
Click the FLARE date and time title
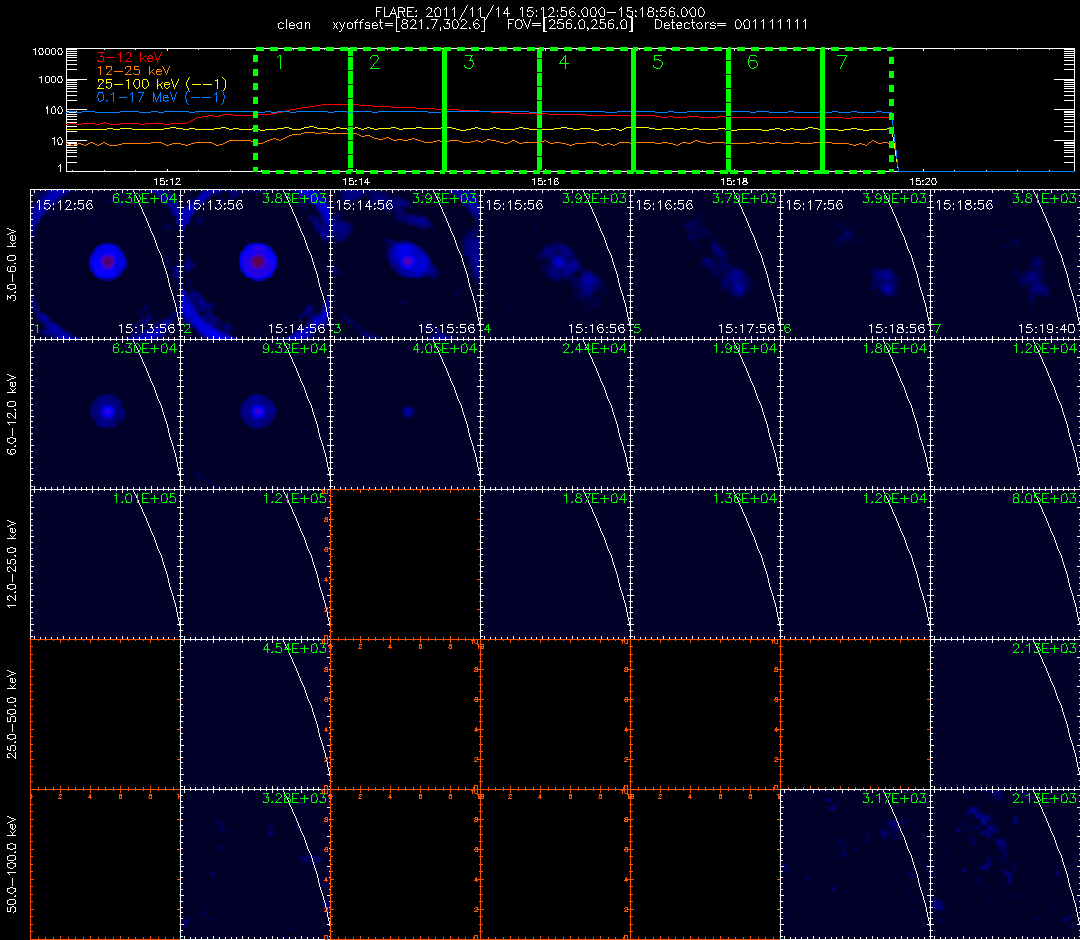(x=540, y=12)
